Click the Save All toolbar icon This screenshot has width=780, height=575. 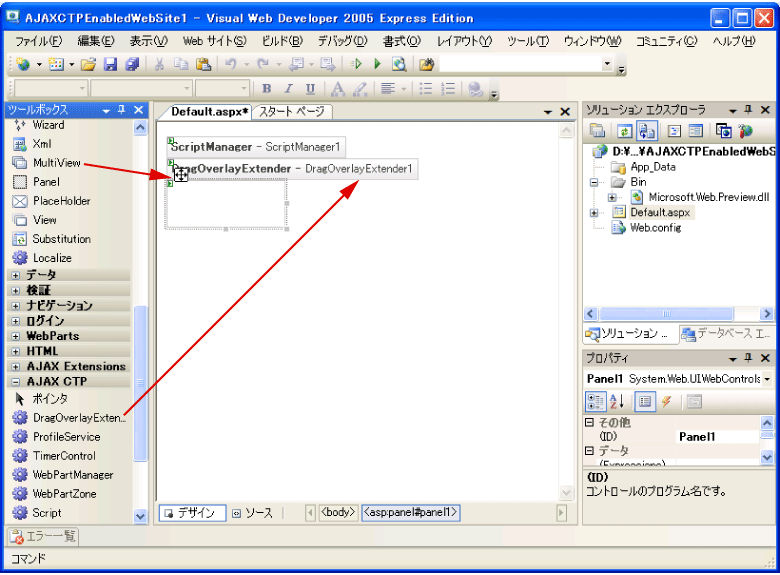pyautogui.click(x=132, y=64)
